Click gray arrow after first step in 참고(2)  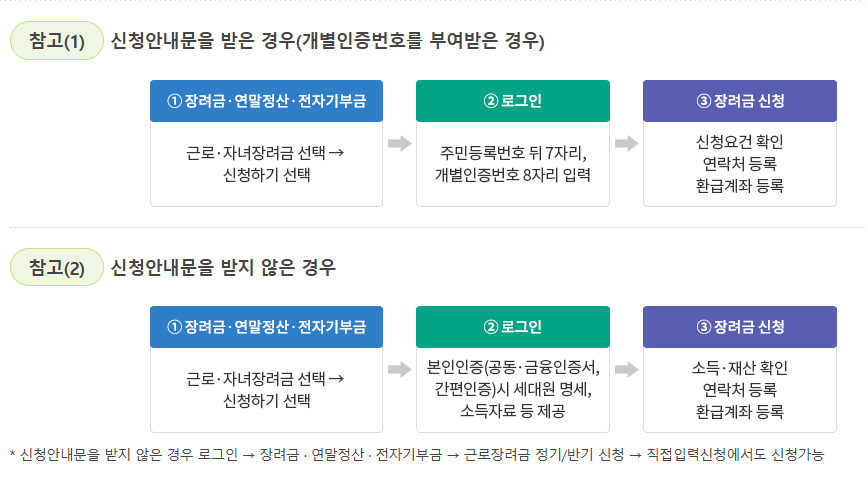(x=400, y=370)
